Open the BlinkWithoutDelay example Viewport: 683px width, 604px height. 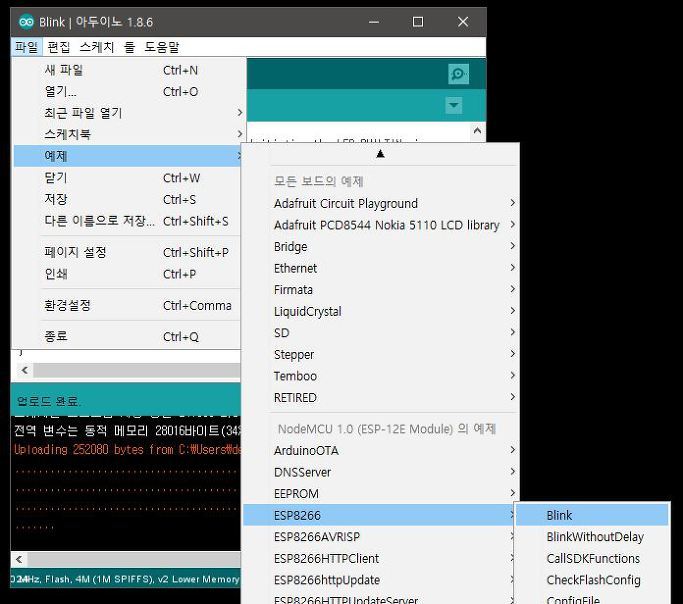592,537
